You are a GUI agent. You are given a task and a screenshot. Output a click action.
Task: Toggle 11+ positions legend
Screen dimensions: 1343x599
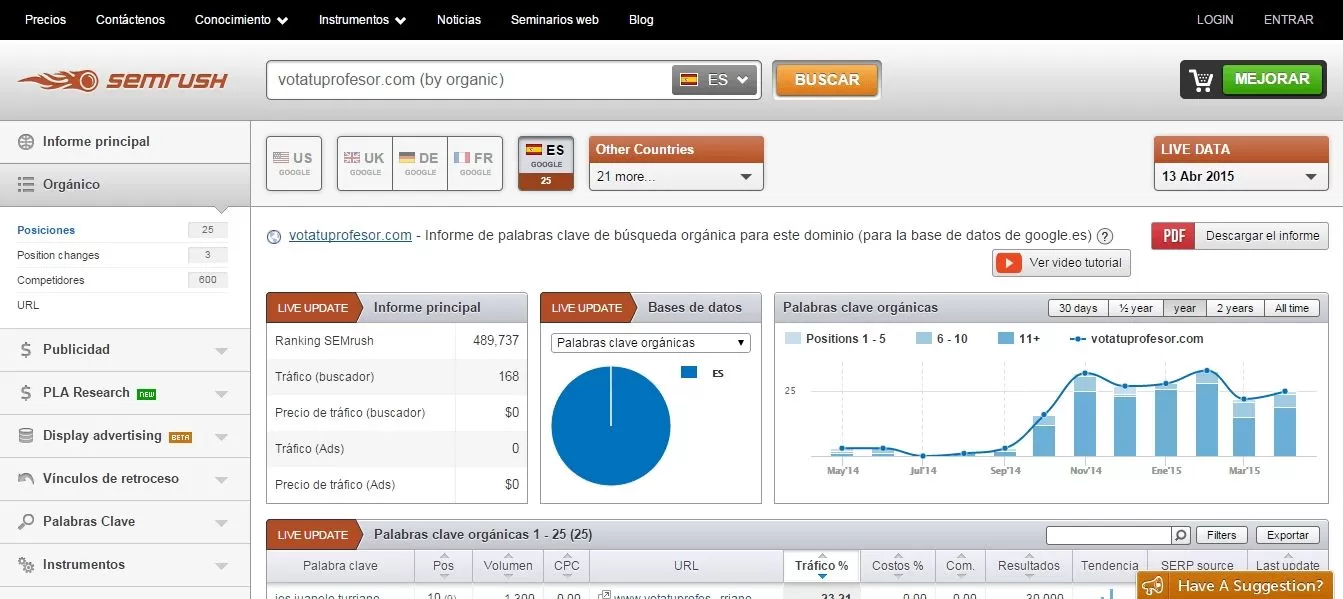click(x=1019, y=339)
